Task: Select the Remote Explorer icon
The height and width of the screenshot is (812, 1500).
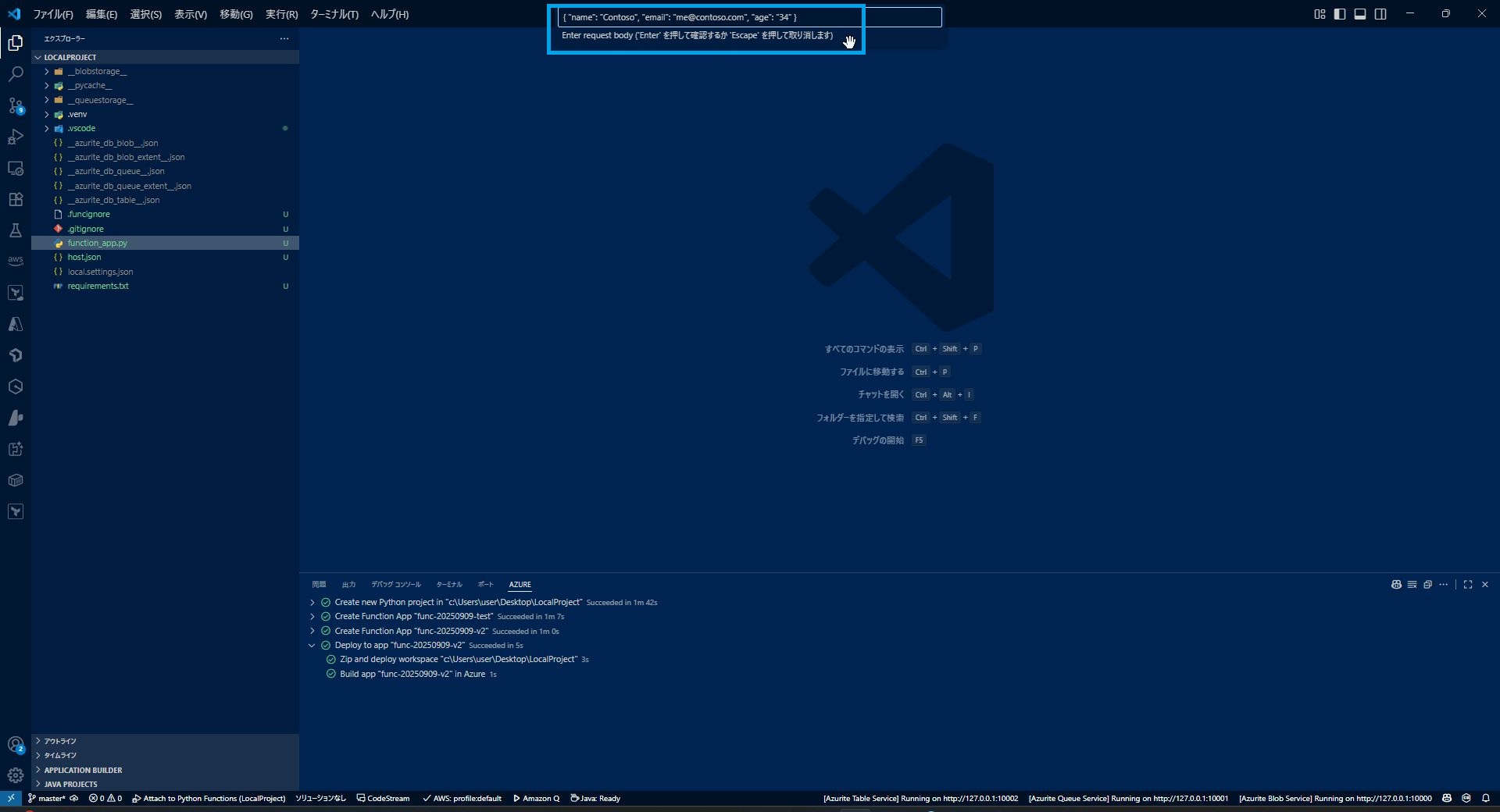Action: point(16,168)
